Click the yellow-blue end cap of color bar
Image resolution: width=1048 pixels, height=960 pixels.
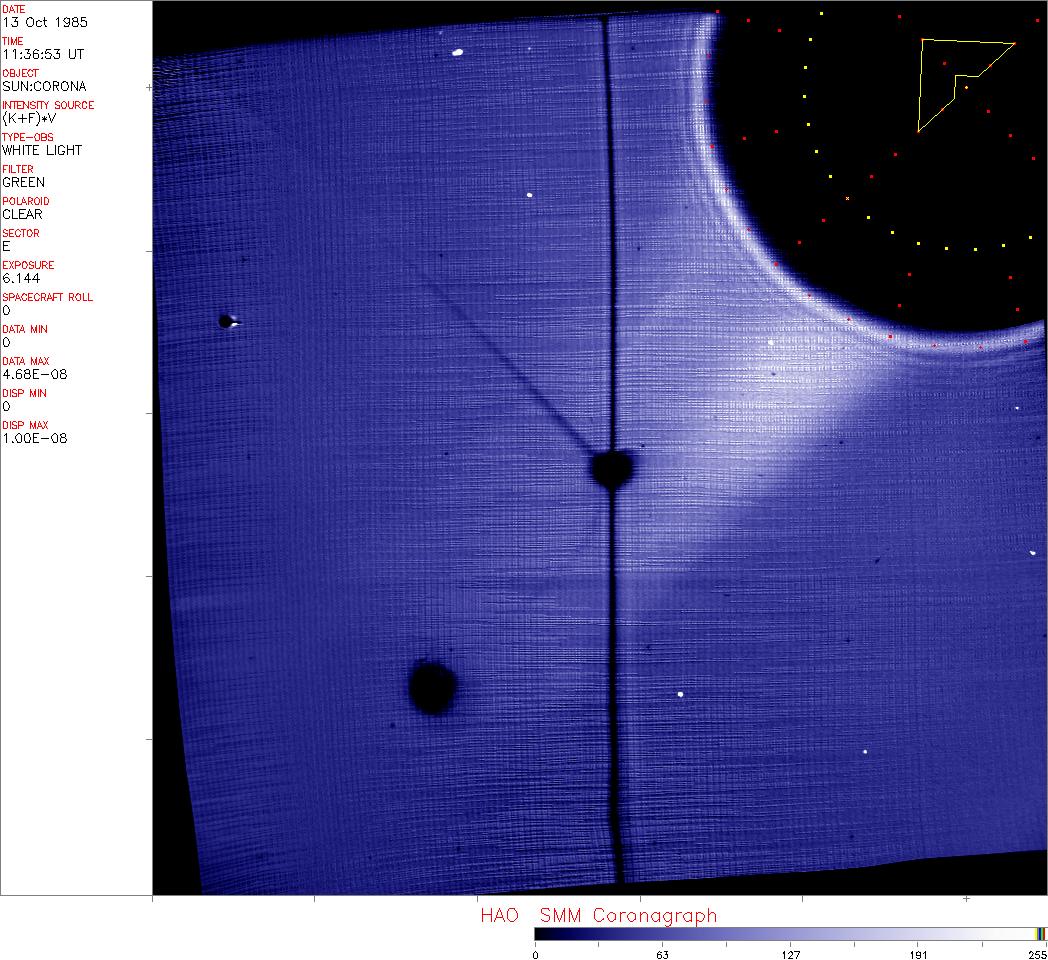(x=1040, y=933)
